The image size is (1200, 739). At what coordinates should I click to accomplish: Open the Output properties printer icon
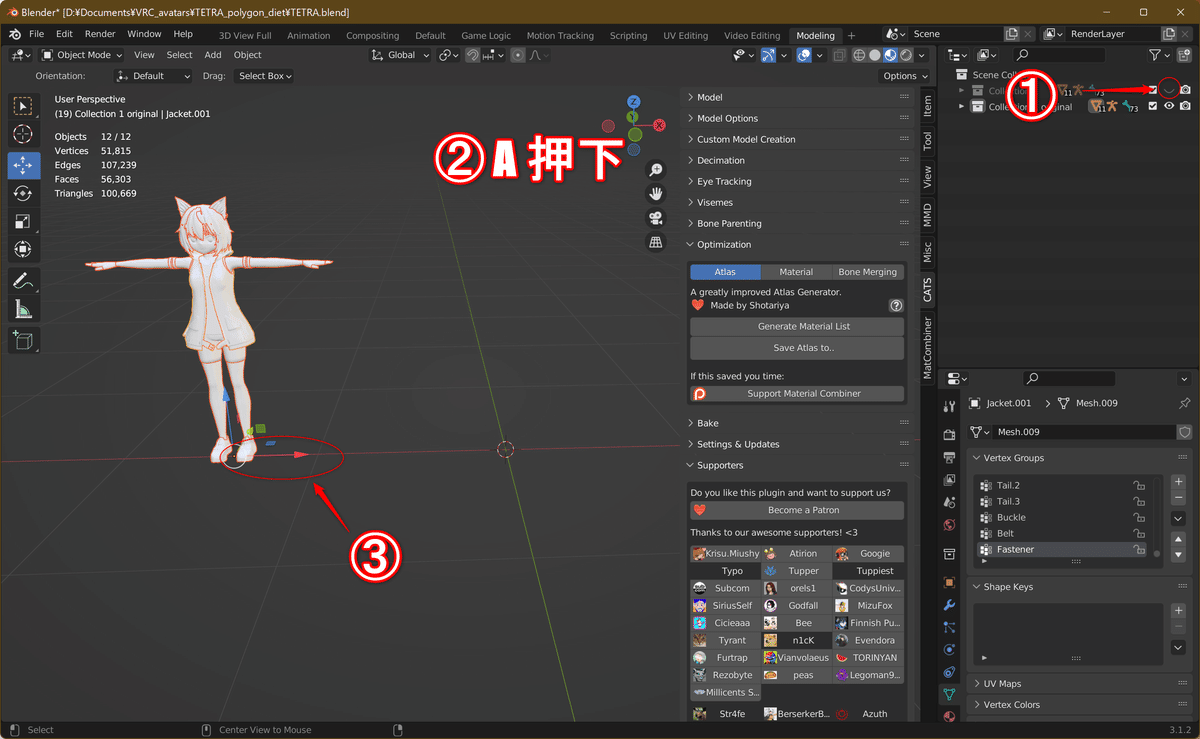949,457
